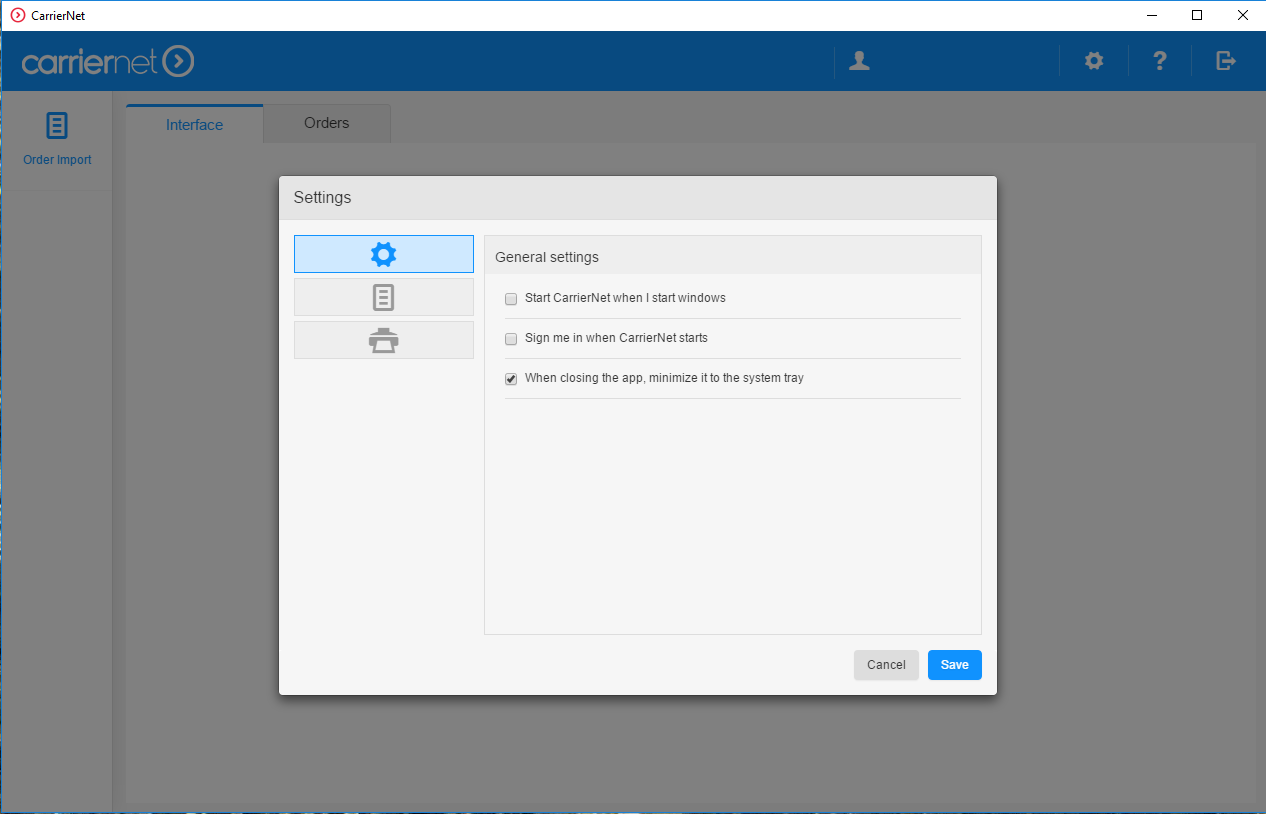1266x814 pixels.
Task: Maximize the CarrierNet window
Action: [1197, 15]
